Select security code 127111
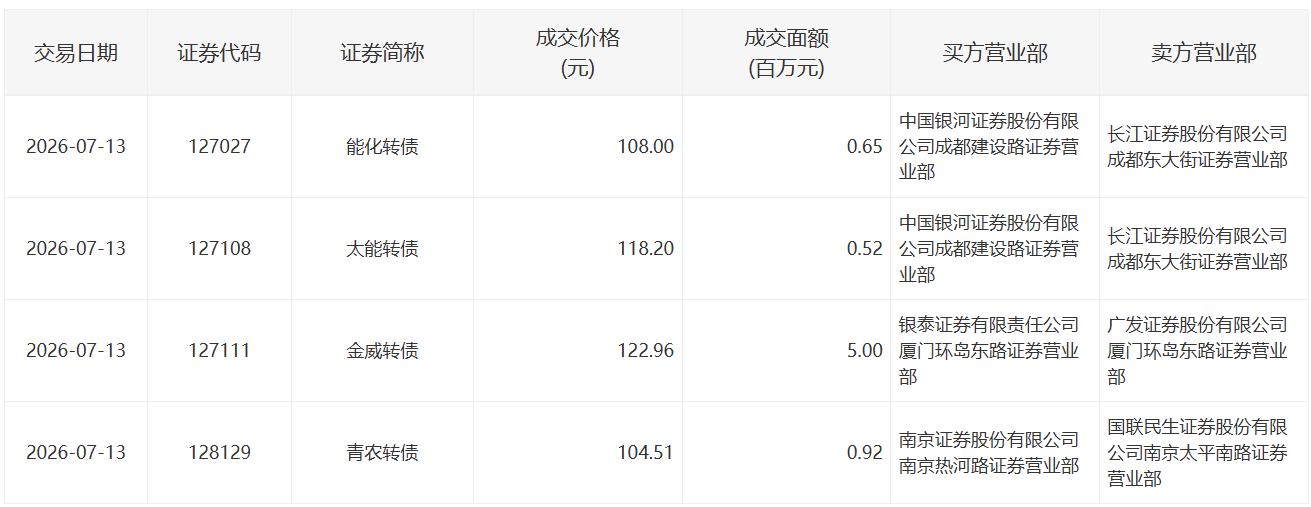1311x507 pixels. pyautogui.click(x=220, y=351)
